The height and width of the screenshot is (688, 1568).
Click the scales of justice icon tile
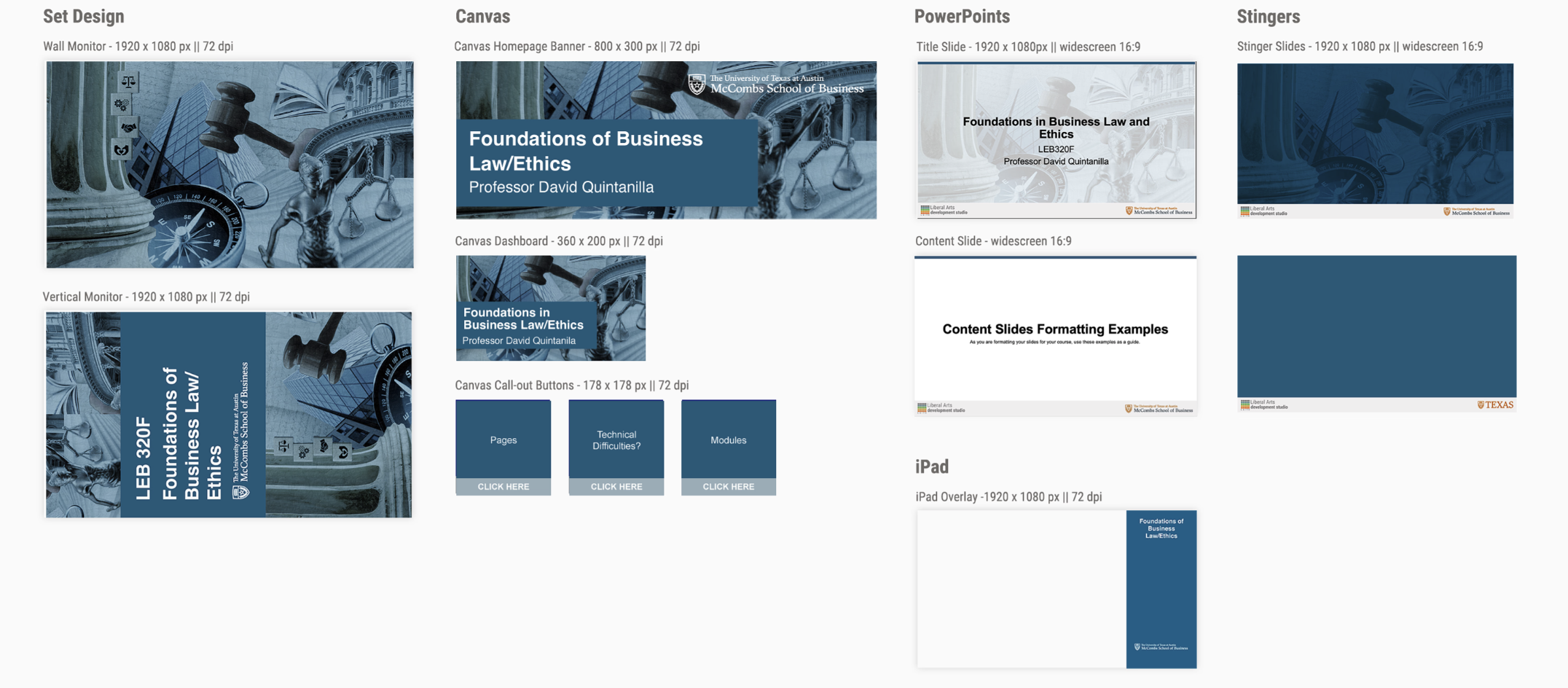tap(128, 82)
